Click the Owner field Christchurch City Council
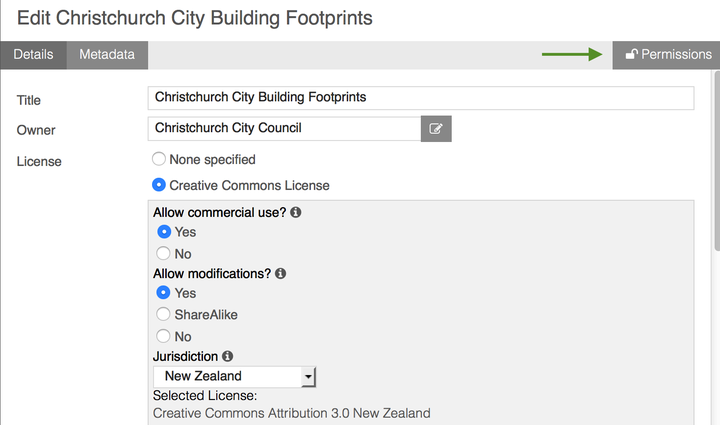This screenshot has height=425, width=720. coord(284,129)
